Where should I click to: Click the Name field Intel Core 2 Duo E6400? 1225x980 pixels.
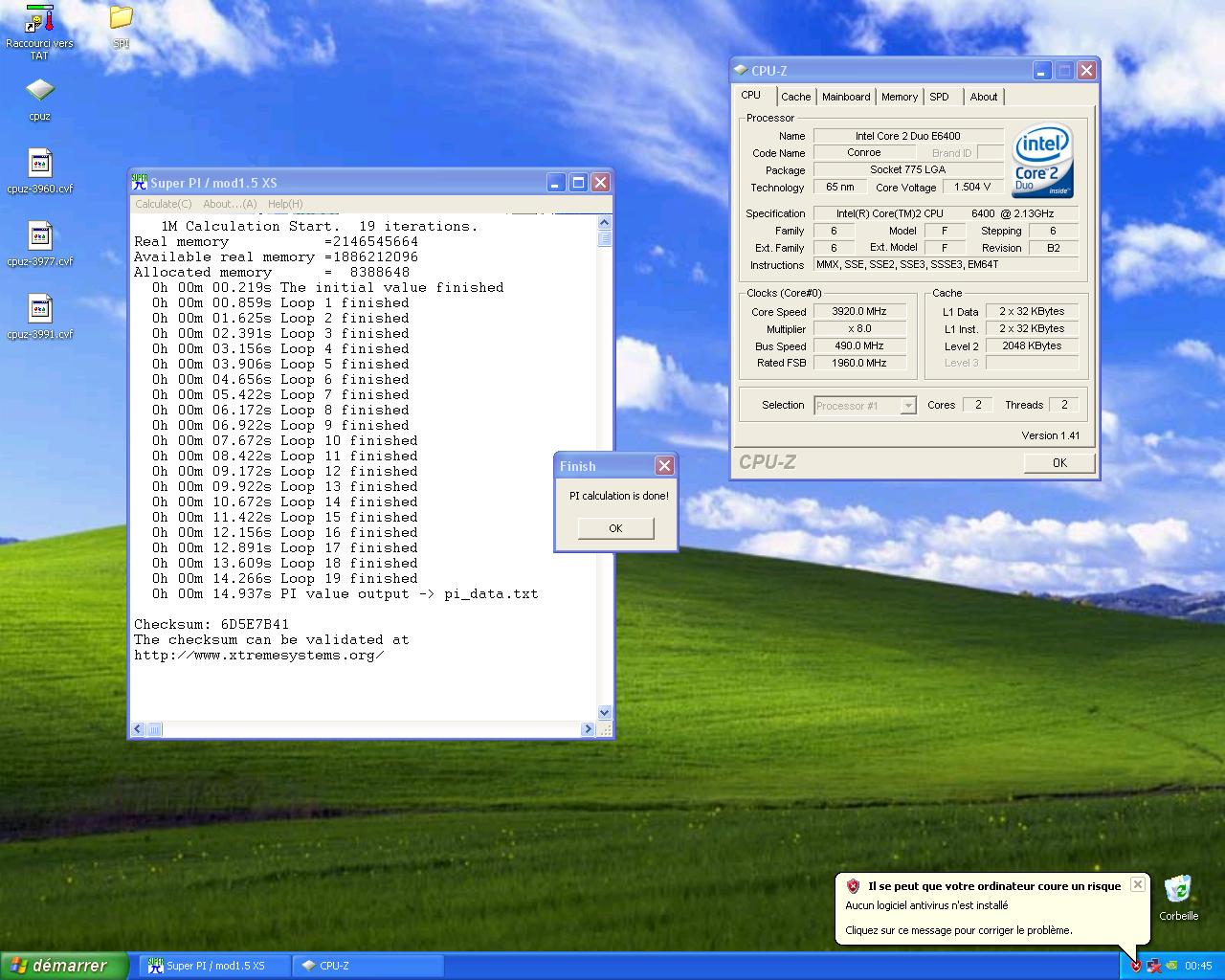tap(908, 136)
